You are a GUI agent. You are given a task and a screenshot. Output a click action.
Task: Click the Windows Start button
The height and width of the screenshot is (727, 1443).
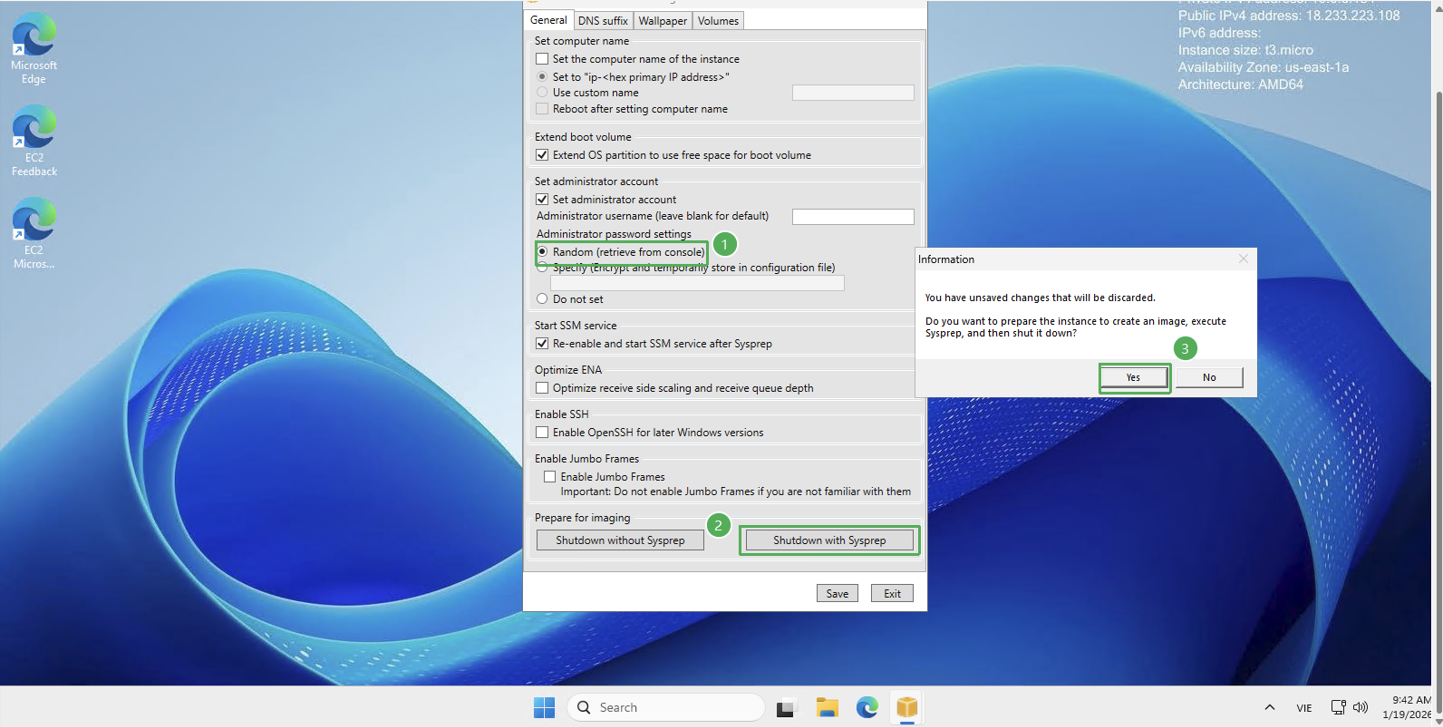pyautogui.click(x=544, y=707)
